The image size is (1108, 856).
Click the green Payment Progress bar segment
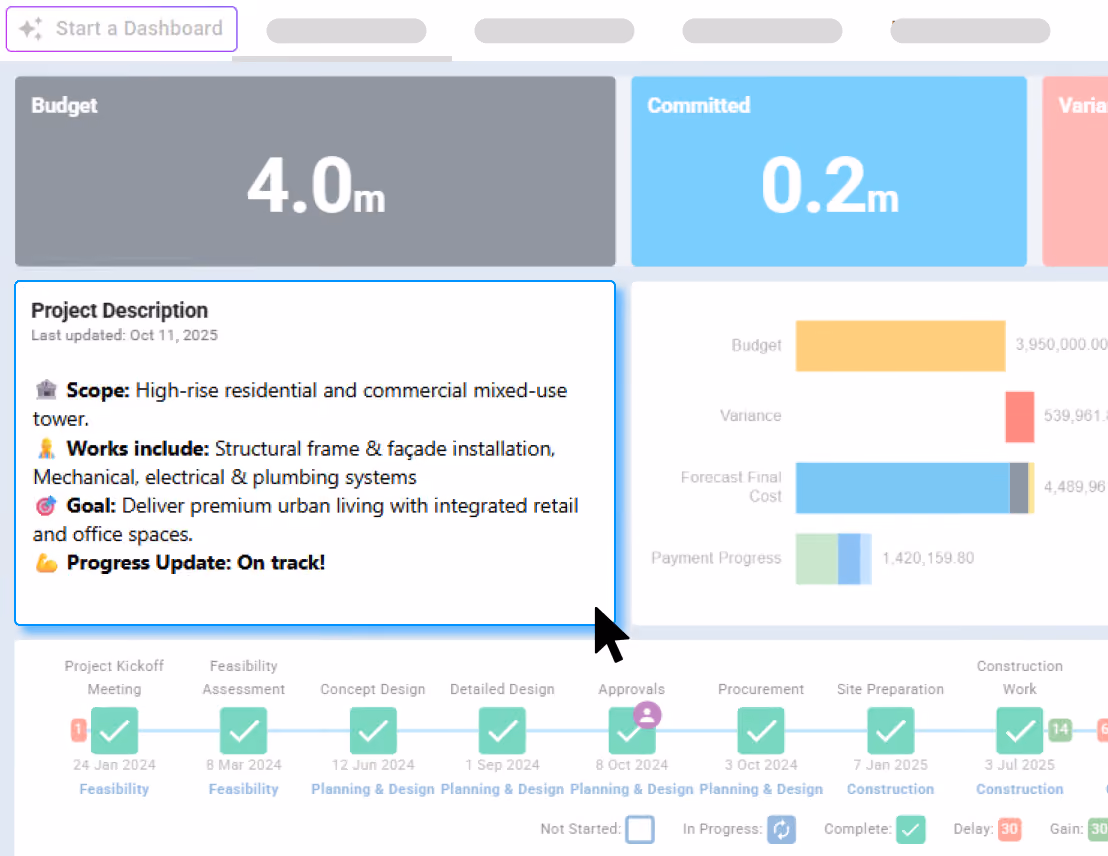pos(817,558)
